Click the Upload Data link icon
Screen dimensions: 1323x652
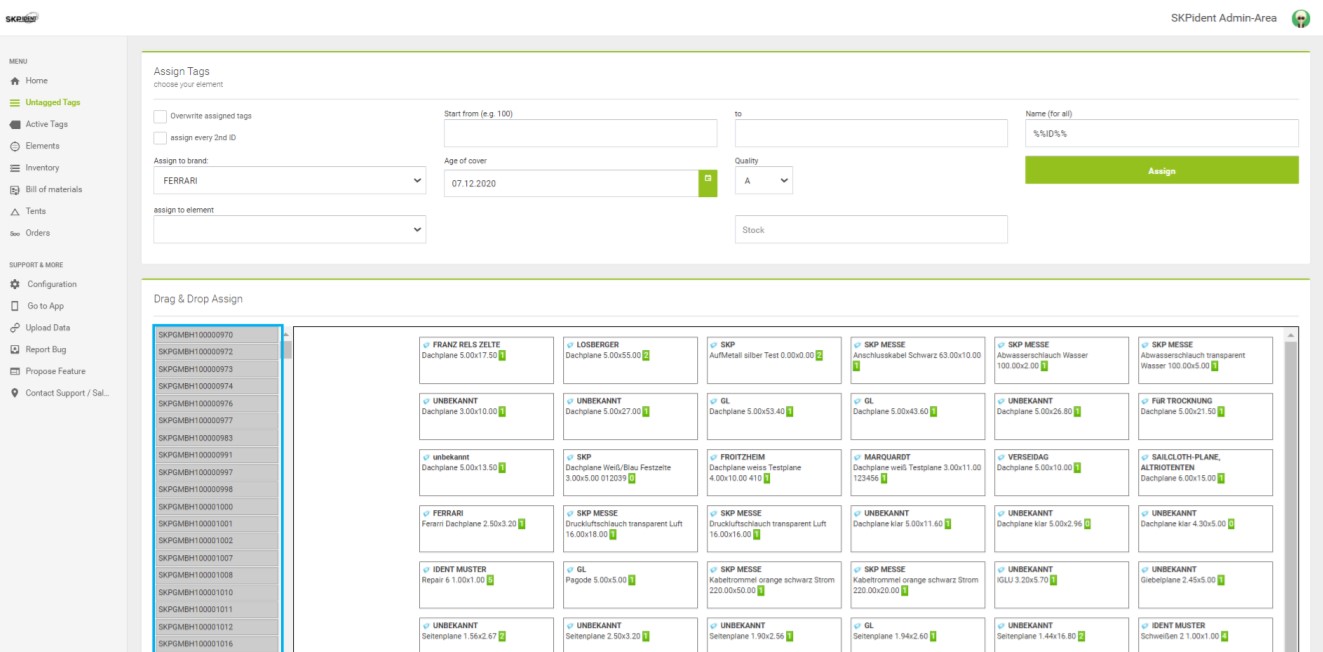[14, 328]
